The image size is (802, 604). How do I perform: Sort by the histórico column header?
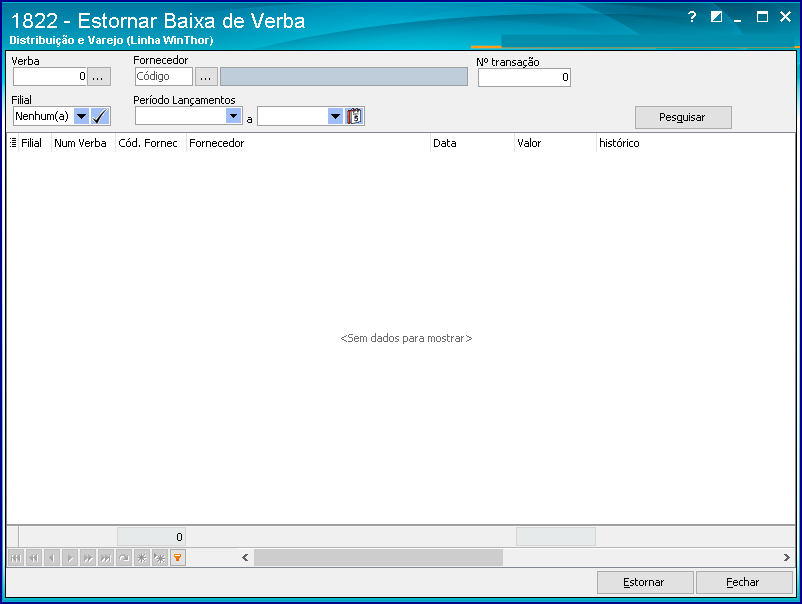[696, 143]
